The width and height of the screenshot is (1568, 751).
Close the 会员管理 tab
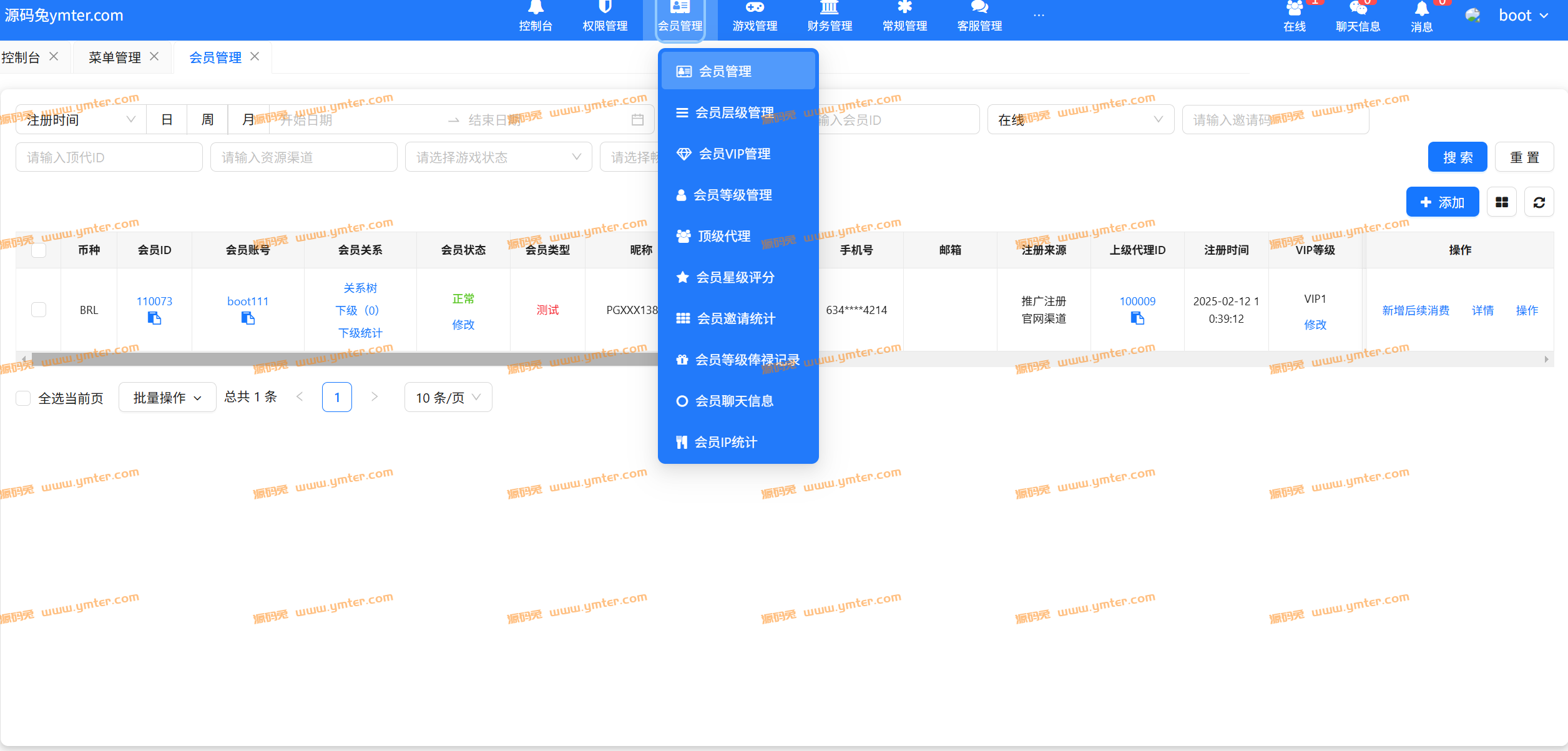[x=255, y=57]
